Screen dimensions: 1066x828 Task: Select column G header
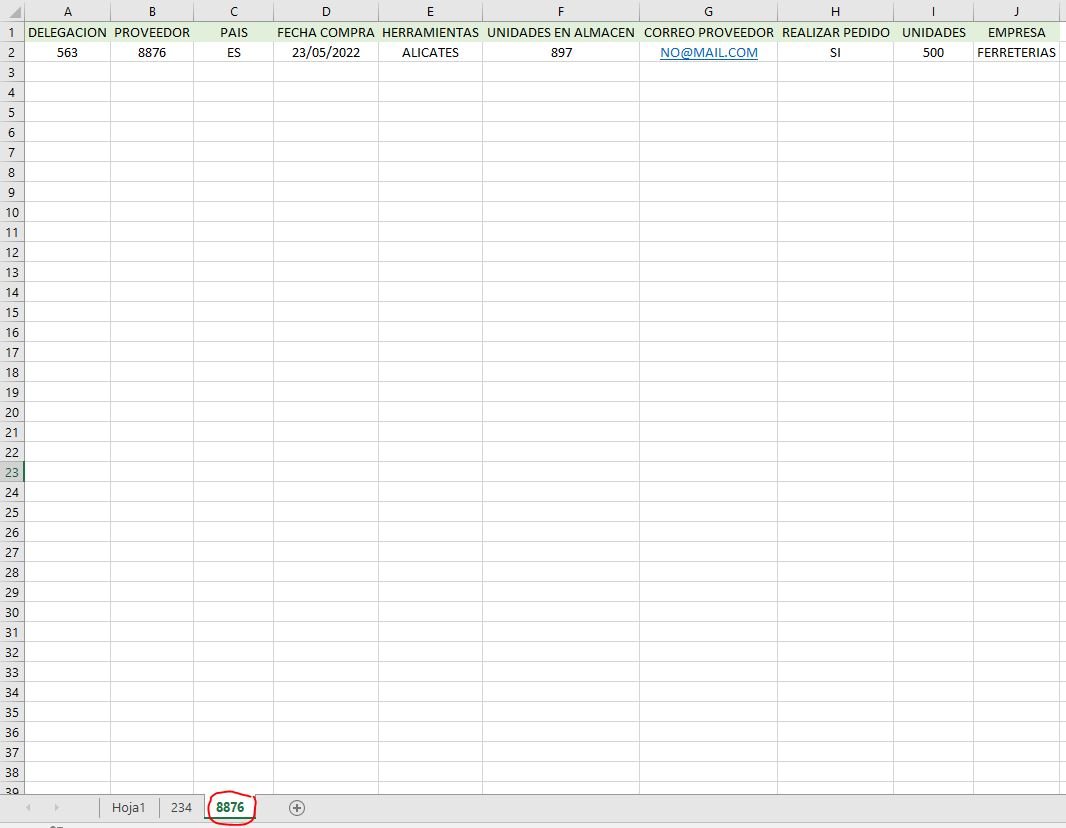(x=708, y=12)
